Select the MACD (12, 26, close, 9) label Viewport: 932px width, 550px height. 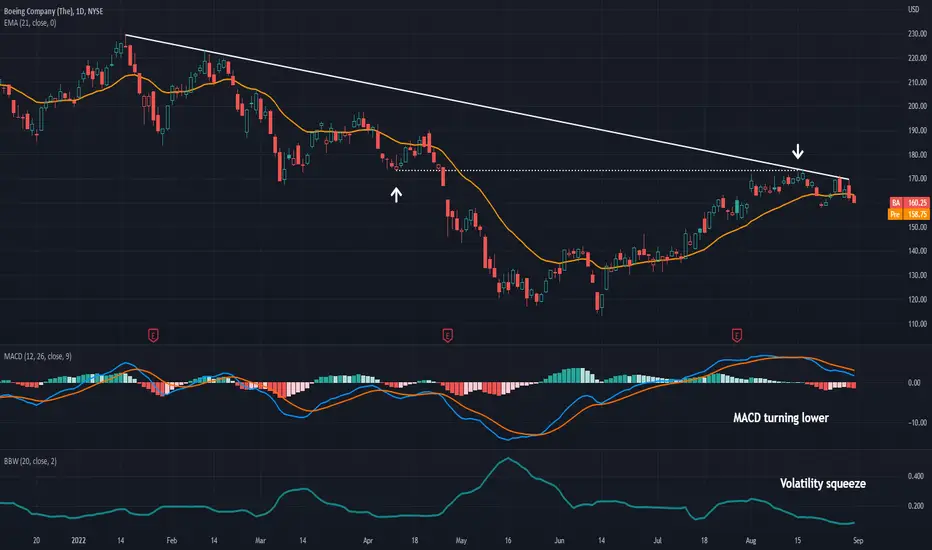[x=37, y=356]
